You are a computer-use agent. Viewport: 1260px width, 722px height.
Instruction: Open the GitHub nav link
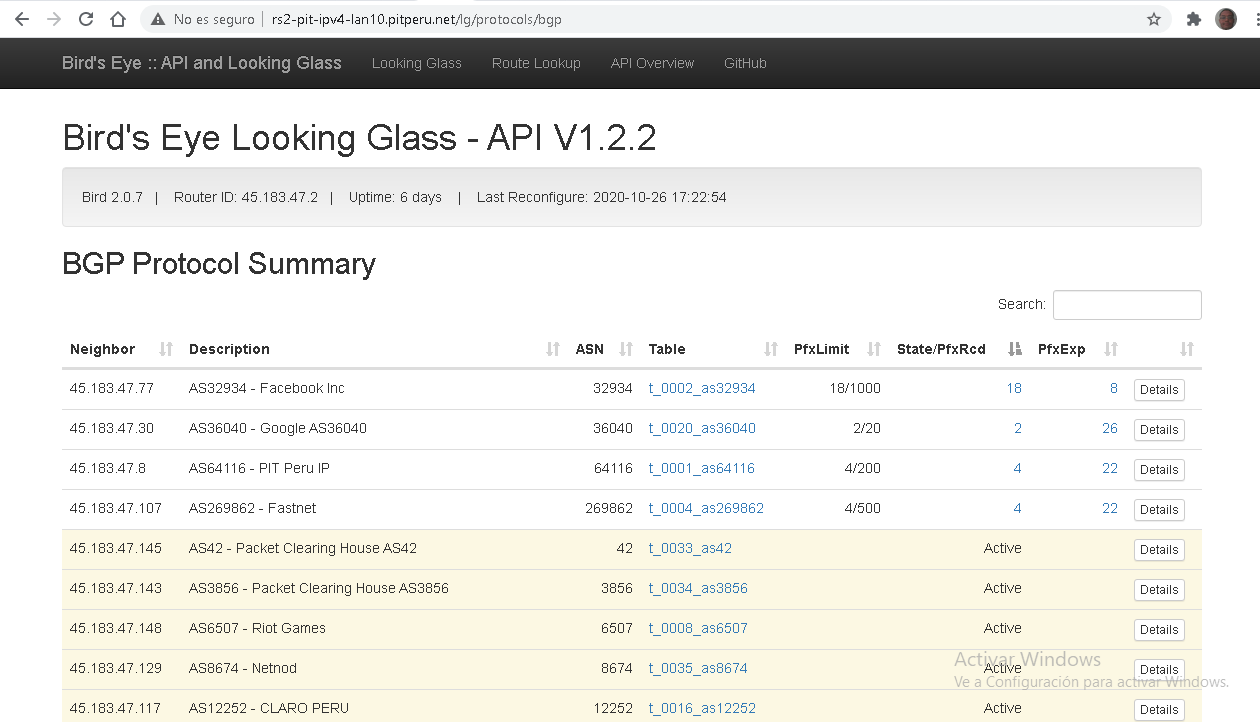click(x=745, y=63)
